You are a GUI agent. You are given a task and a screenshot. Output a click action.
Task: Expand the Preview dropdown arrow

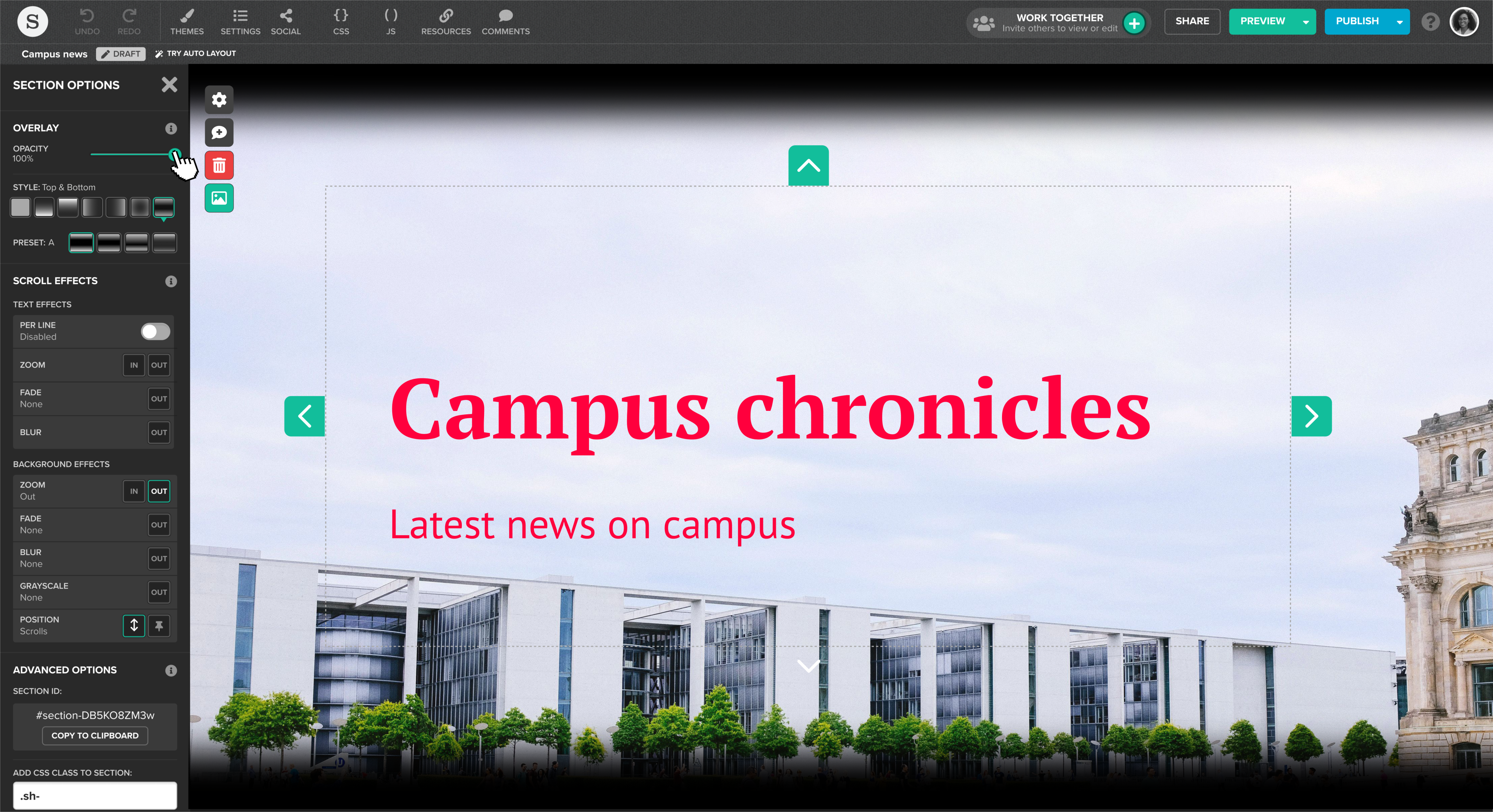coord(1306,22)
